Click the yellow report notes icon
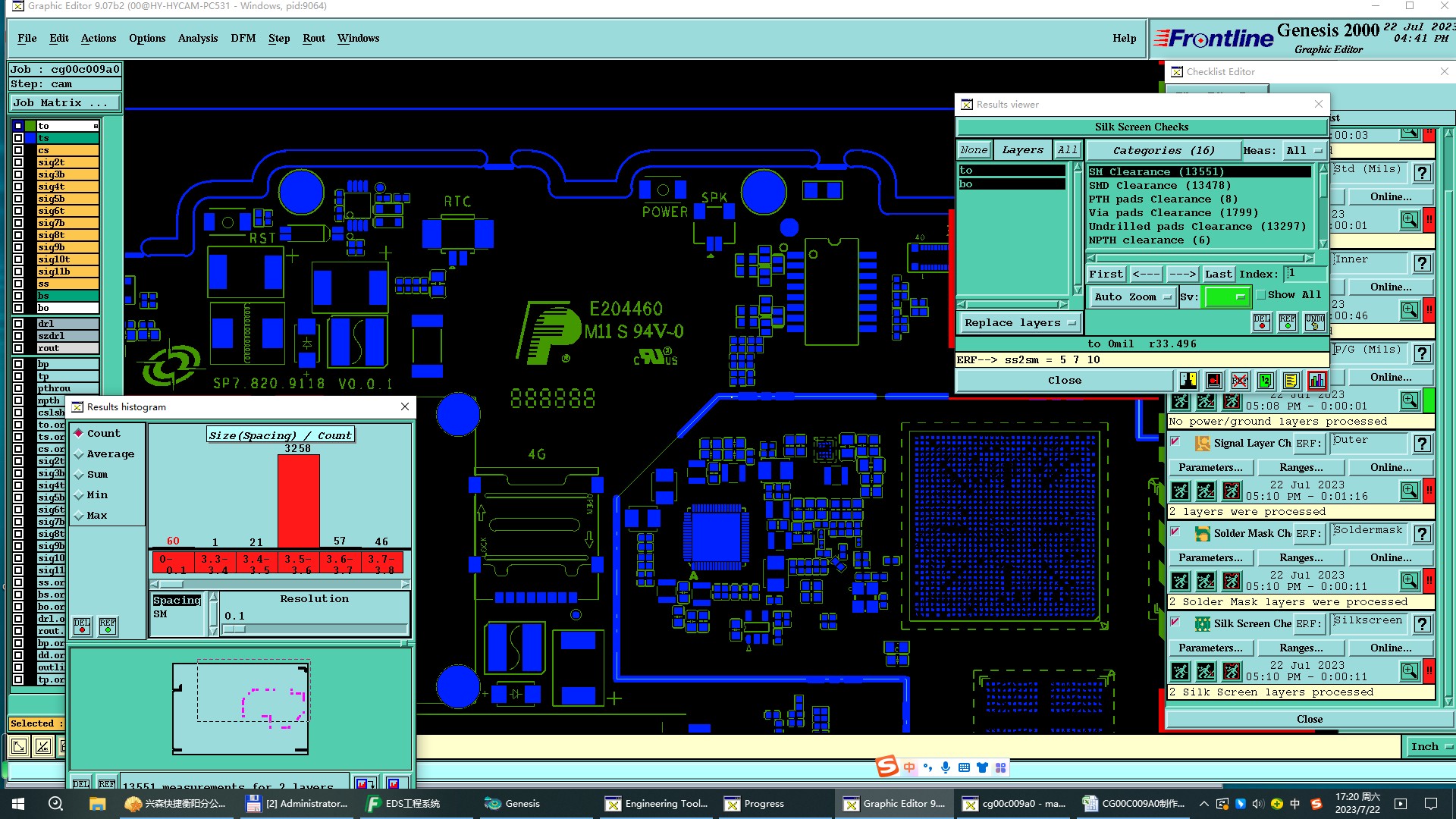The width and height of the screenshot is (1456, 819). point(1291,381)
